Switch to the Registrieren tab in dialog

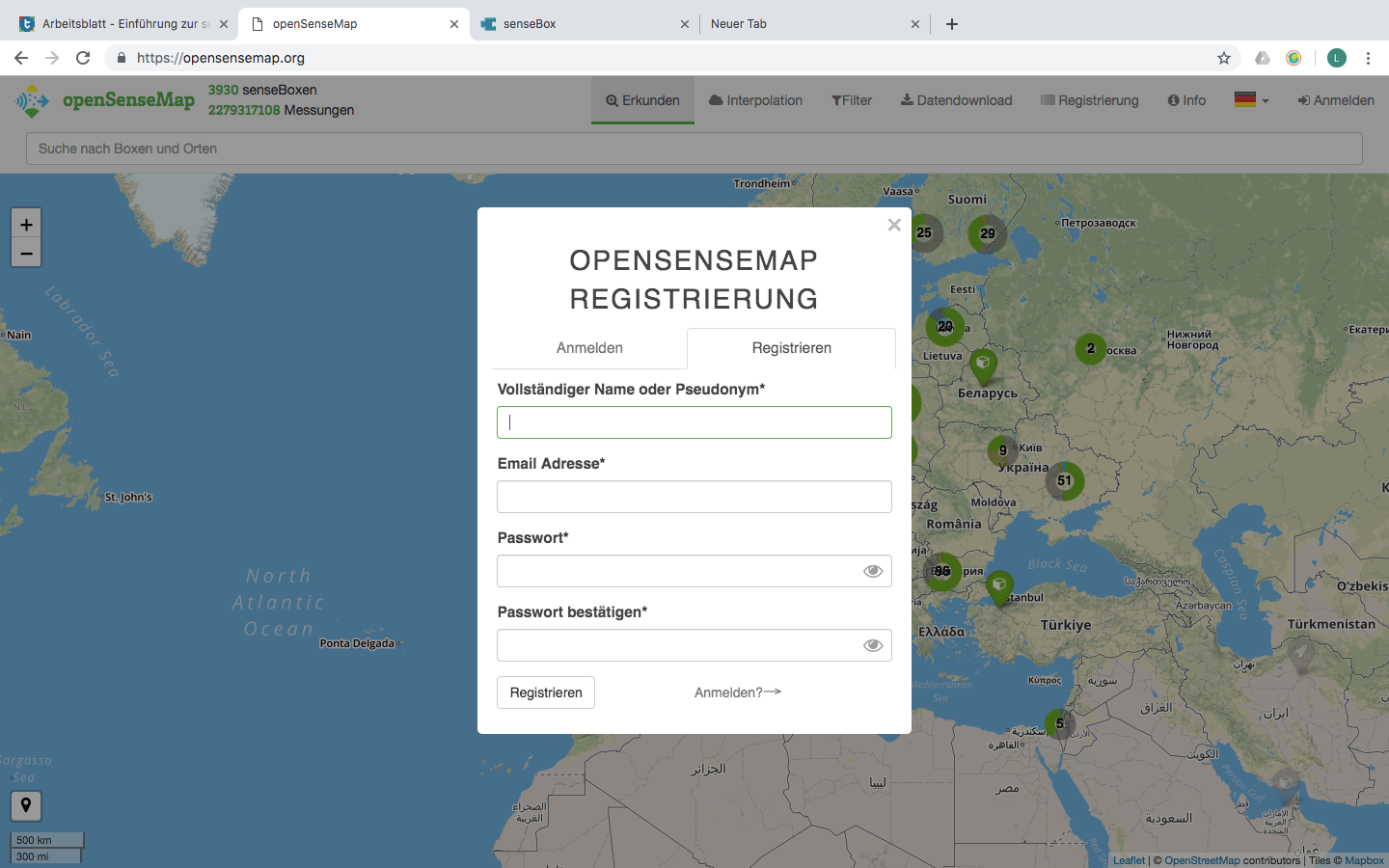(x=791, y=348)
